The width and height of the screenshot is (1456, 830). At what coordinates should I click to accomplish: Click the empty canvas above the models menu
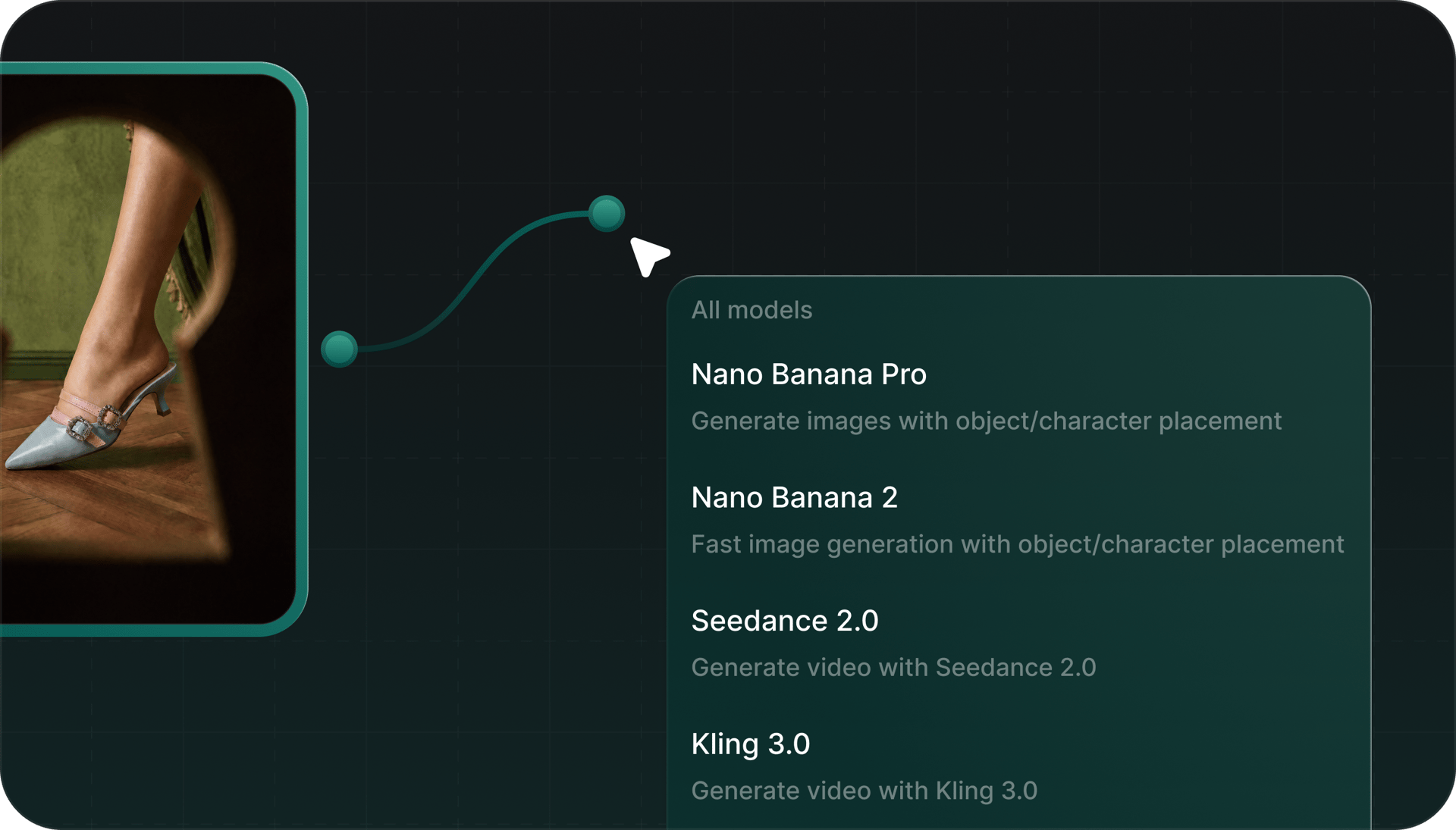[x=986, y=152]
